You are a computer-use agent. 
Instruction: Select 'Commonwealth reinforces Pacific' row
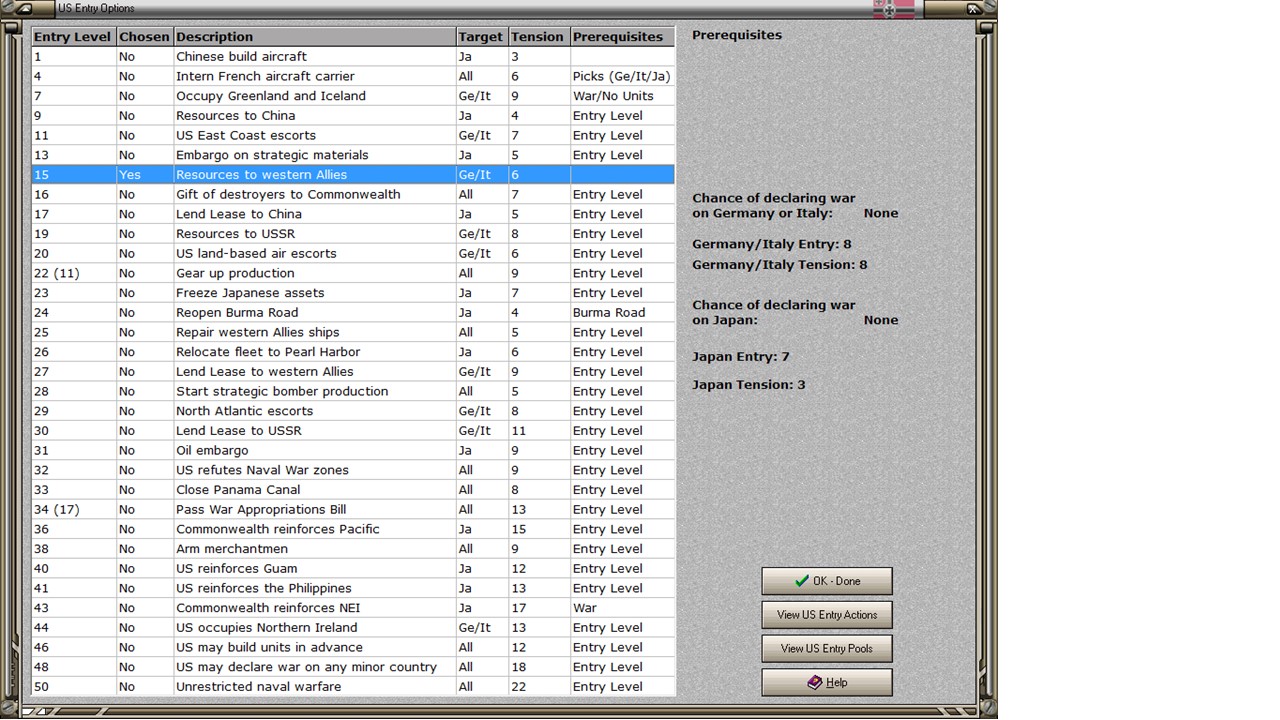tap(353, 529)
